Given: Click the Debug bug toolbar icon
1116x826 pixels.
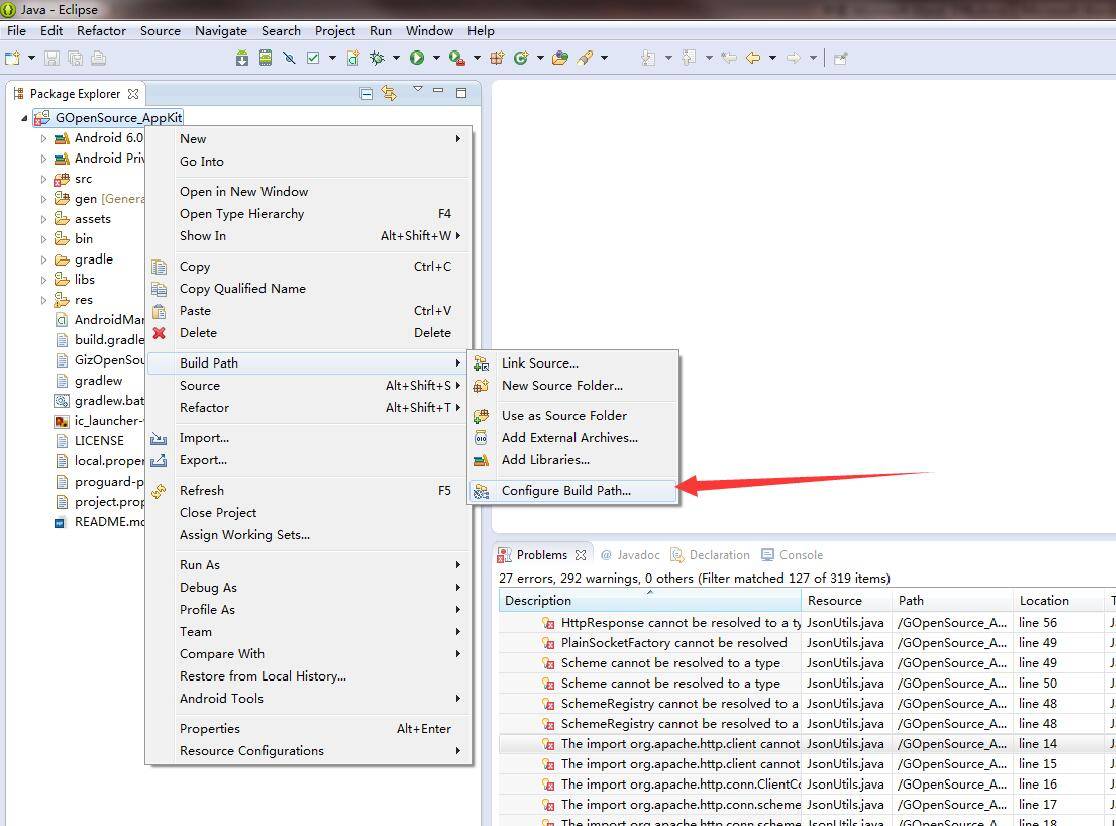Looking at the screenshot, I should click(377, 58).
